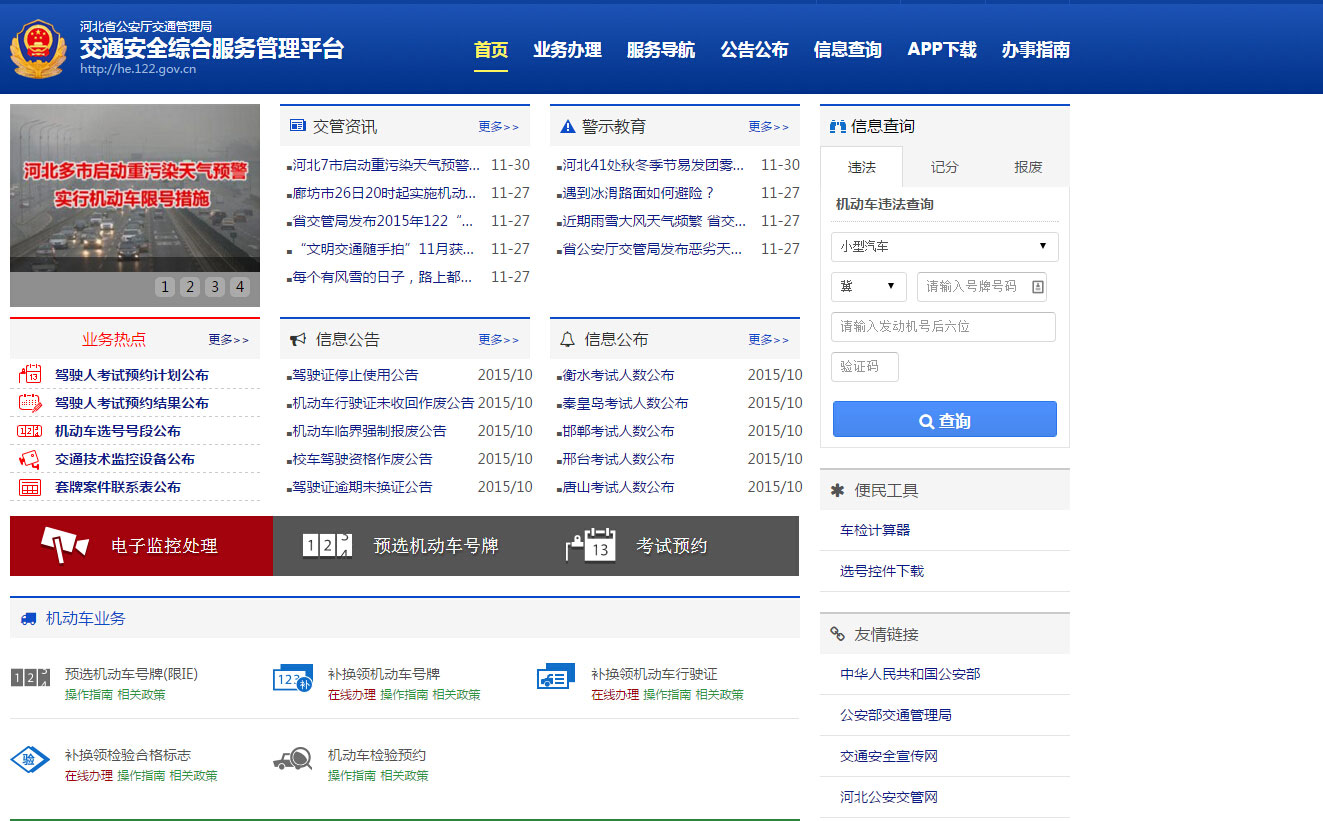
Task: Click the 警示教育 warning triangle icon
Action: 566,125
